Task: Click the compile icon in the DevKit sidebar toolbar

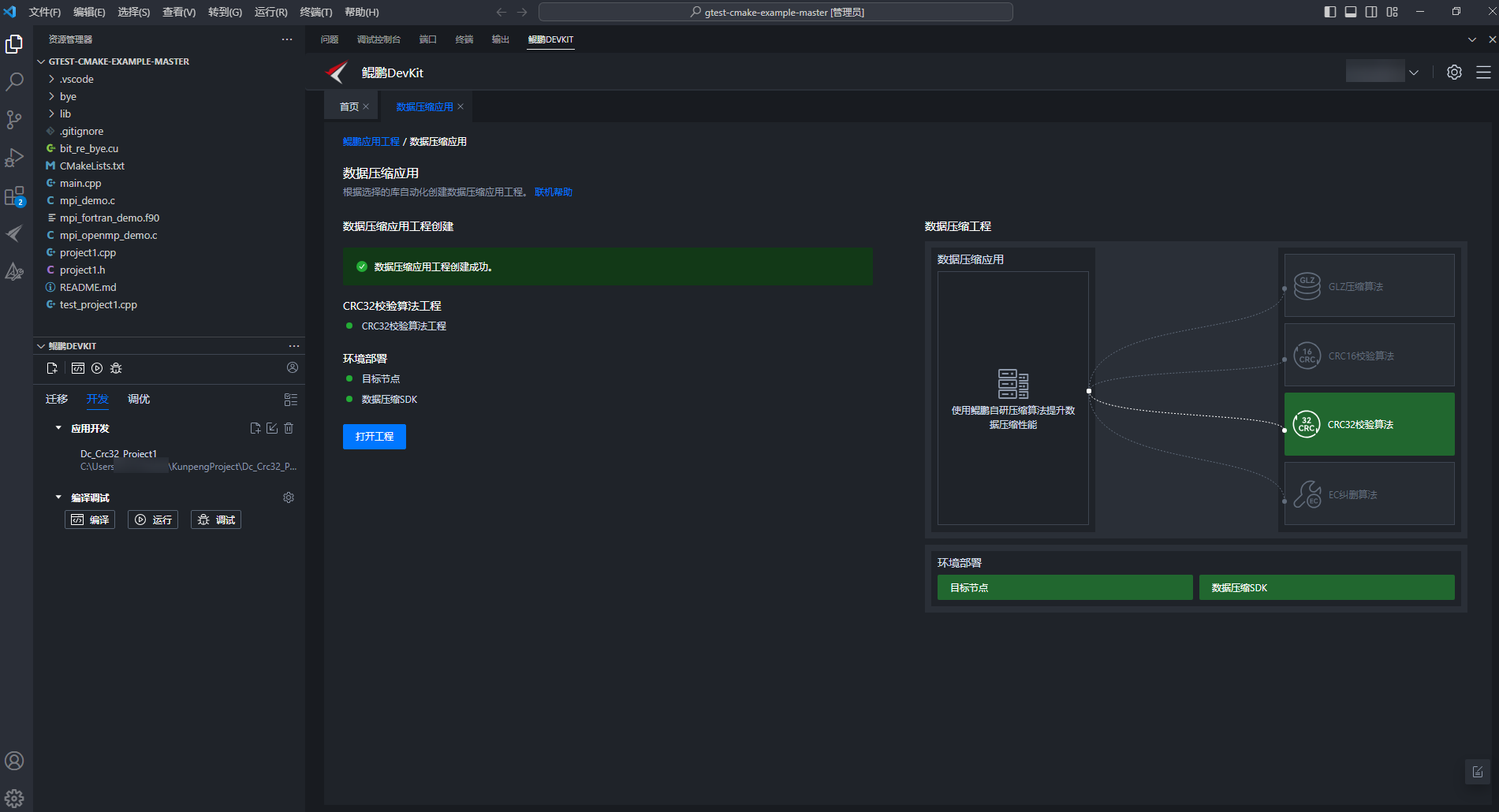Action: pos(77,368)
